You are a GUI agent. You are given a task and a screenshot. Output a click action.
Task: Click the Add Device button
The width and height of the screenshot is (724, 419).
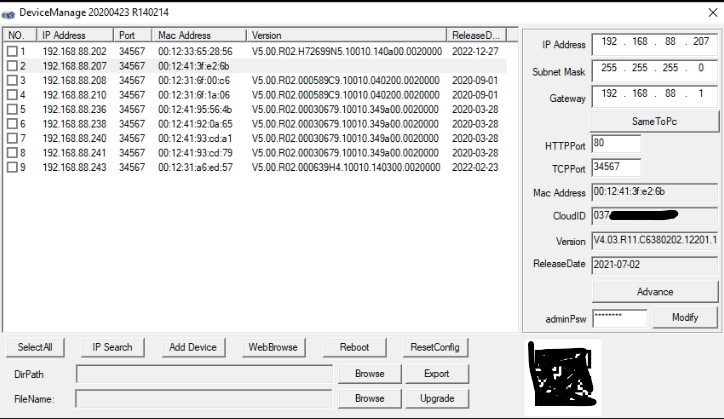(x=193, y=347)
